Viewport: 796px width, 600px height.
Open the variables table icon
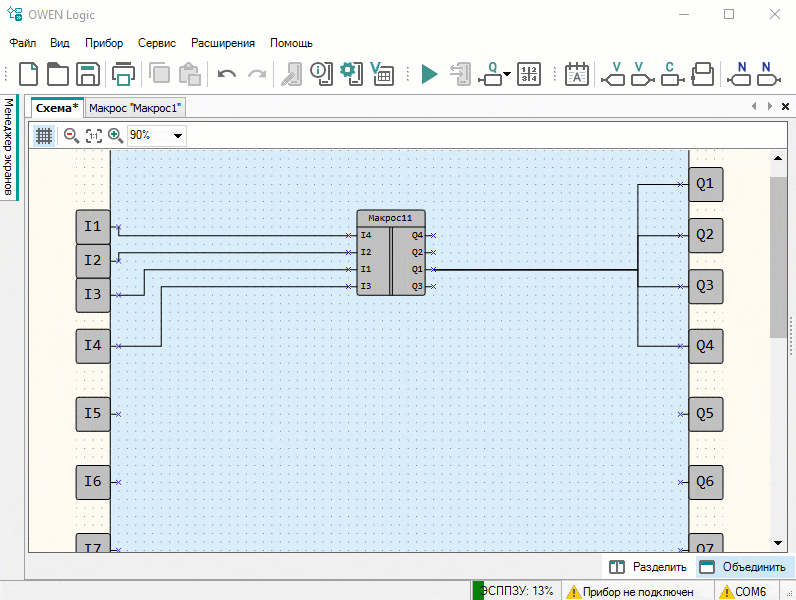click(x=381, y=74)
